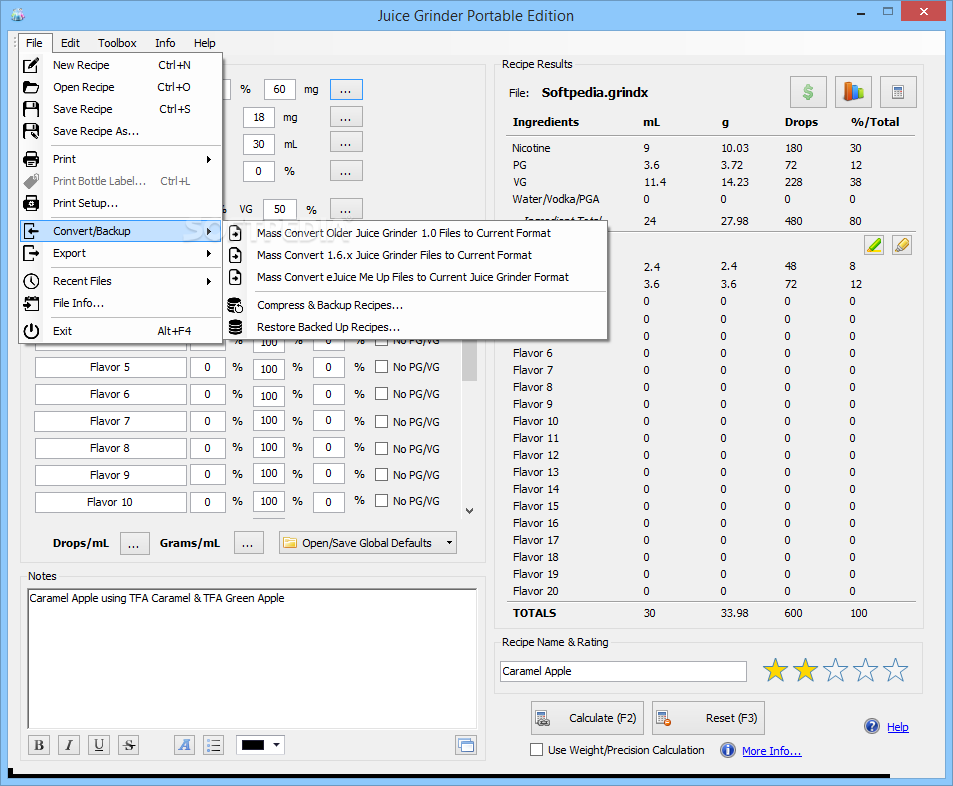Click inside the Notes text area

252,658
